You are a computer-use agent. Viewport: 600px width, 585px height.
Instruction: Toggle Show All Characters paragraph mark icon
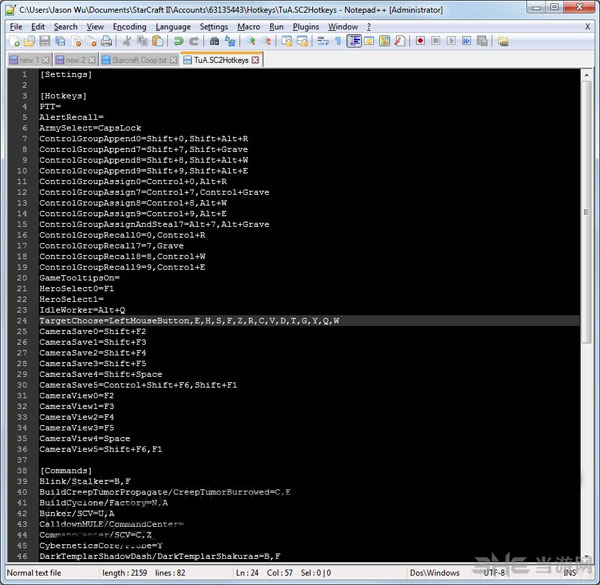[x=338, y=41]
